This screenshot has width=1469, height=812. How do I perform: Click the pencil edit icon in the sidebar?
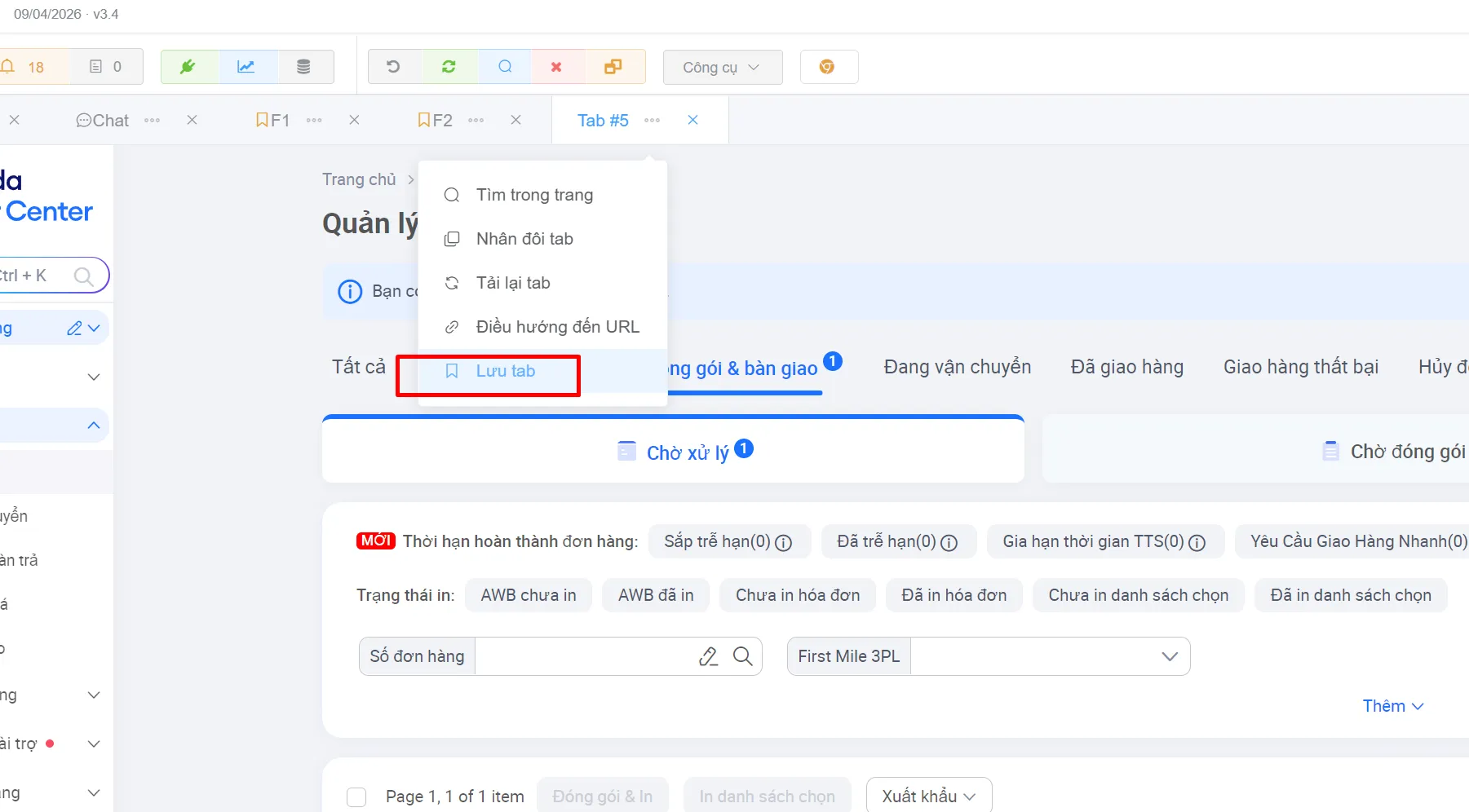[x=74, y=328]
